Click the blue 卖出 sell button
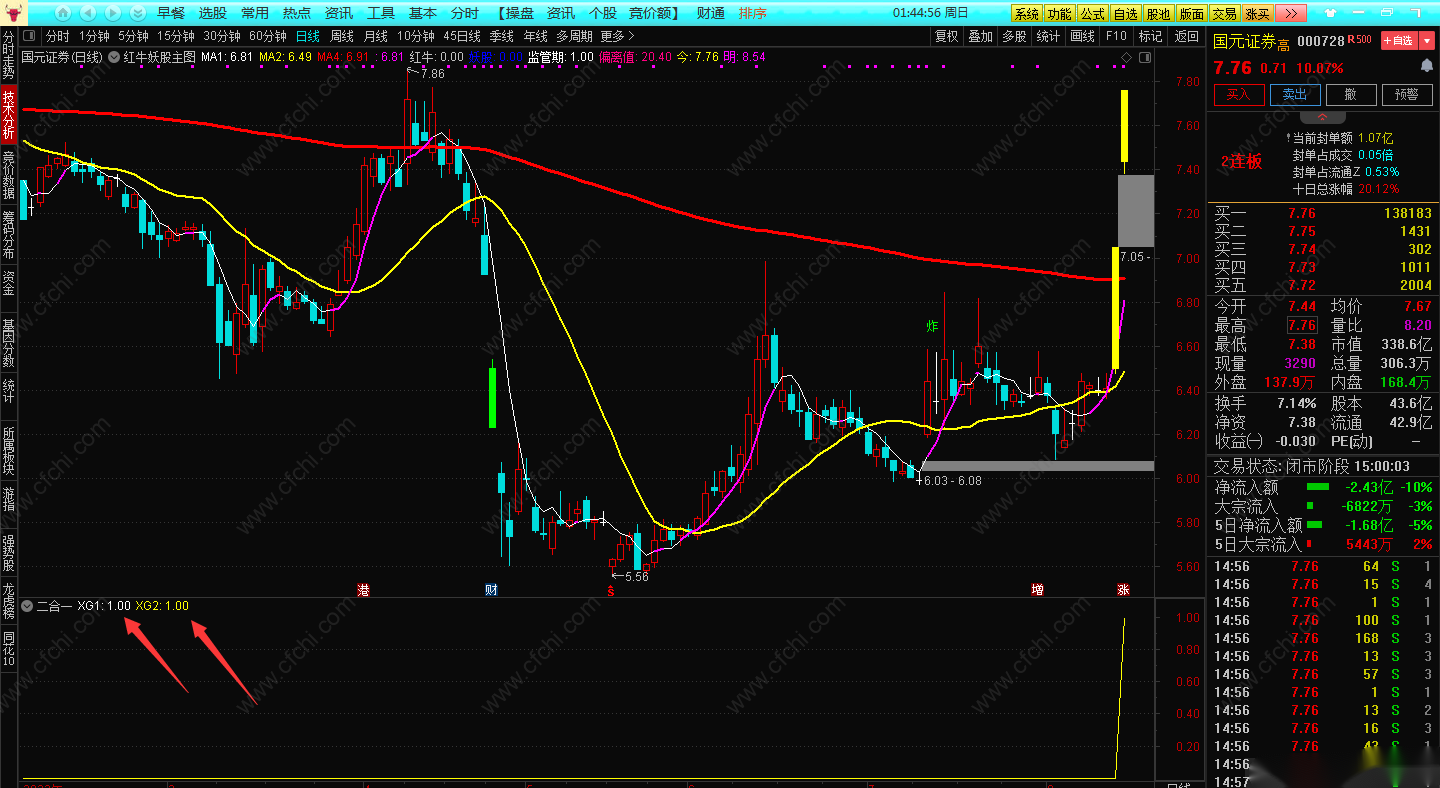The image size is (1440, 788). pos(1295,94)
